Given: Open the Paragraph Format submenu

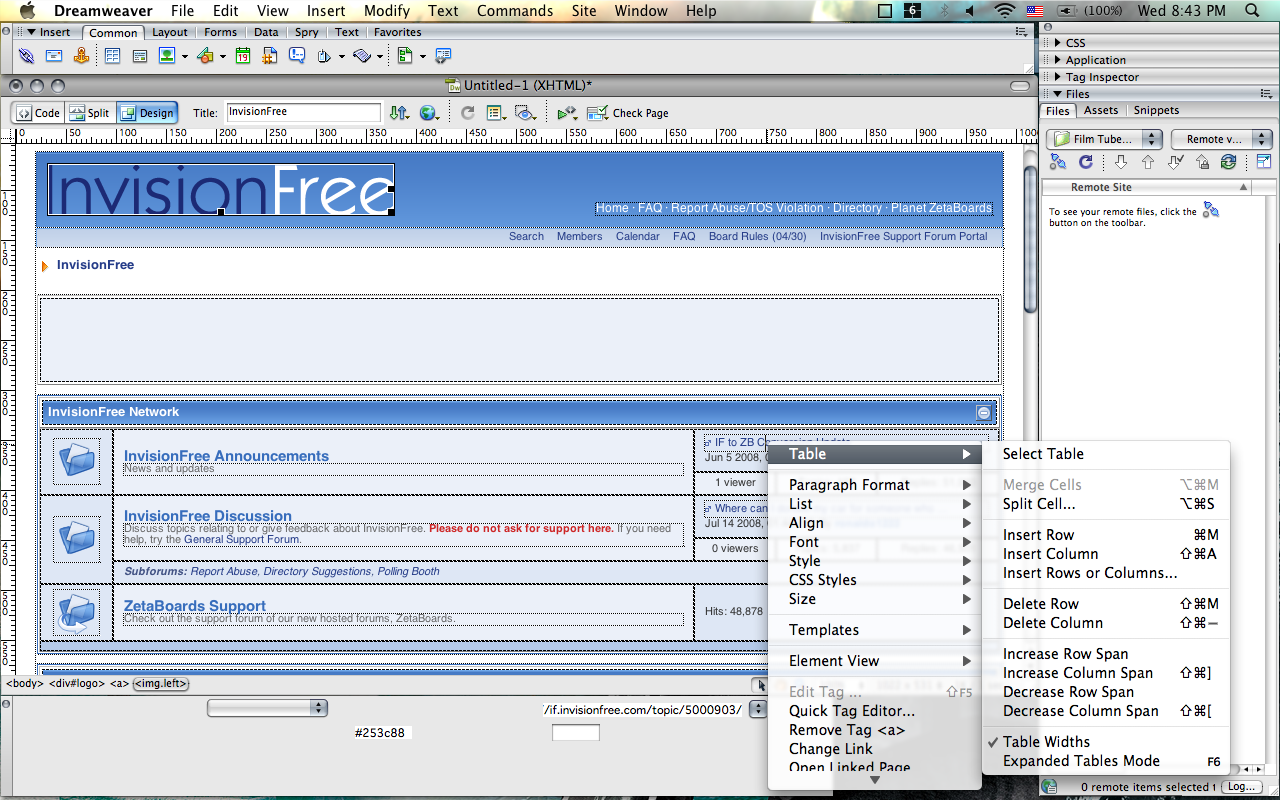Looking at the screenshot, I should click(x=875, y=485).
